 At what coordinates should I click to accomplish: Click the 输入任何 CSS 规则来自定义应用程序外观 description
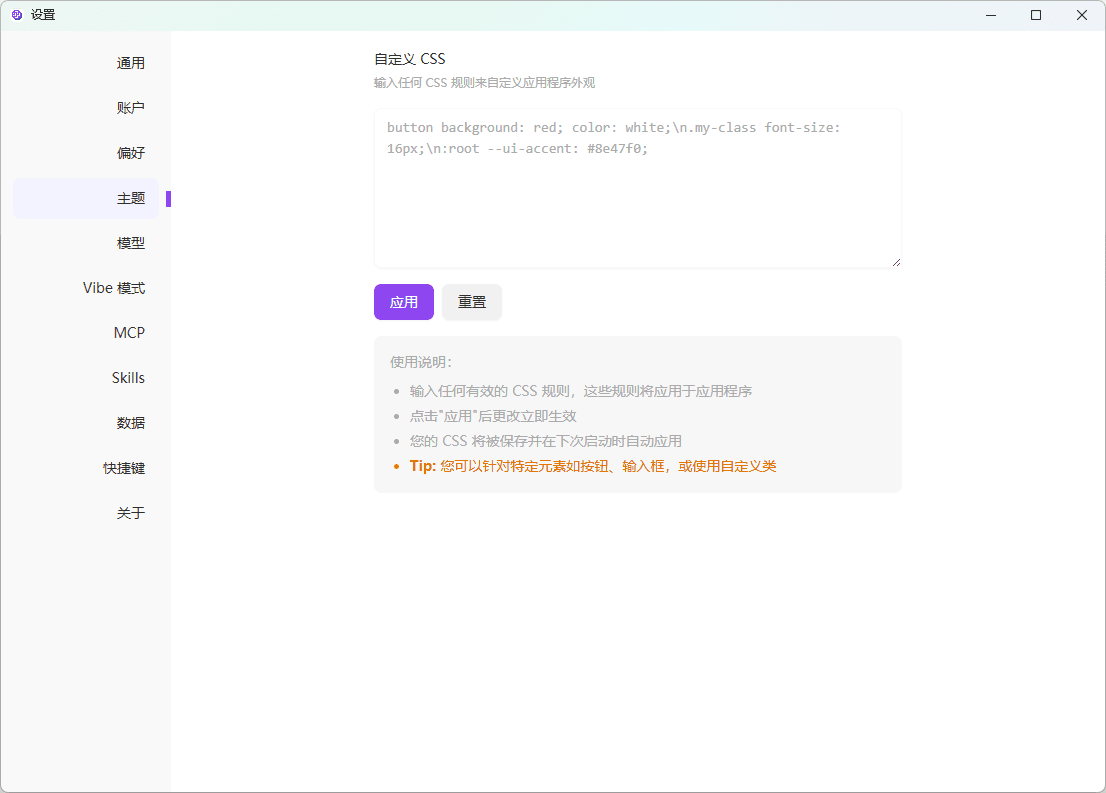485,83
